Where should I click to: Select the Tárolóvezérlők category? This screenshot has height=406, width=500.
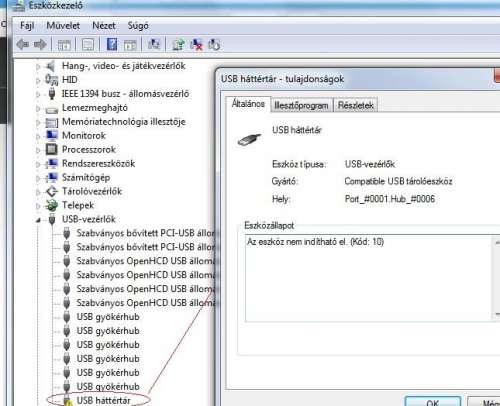click(92, 191)
